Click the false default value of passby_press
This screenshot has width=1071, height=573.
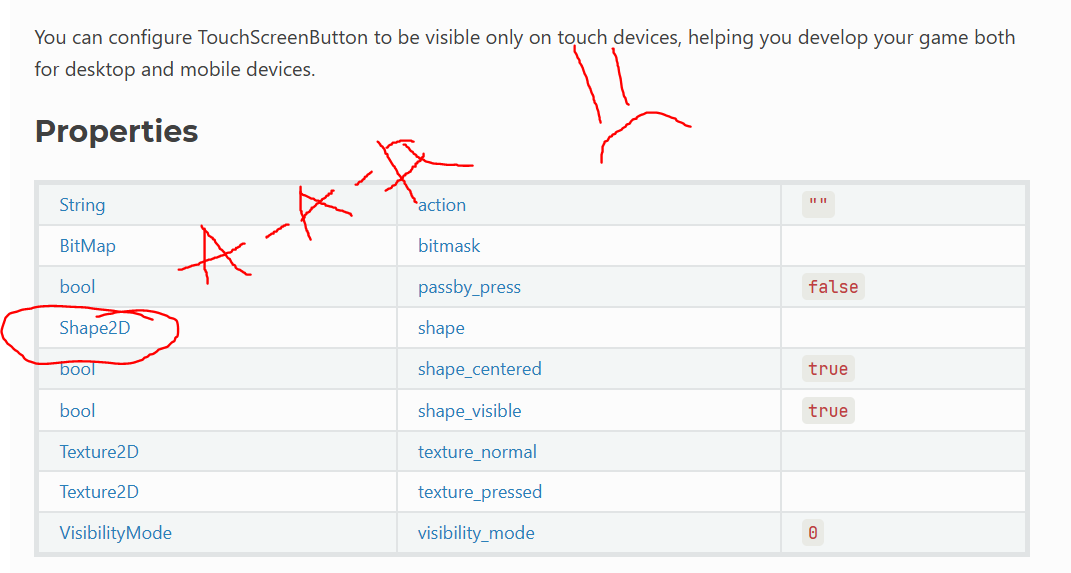pos(833,287)
